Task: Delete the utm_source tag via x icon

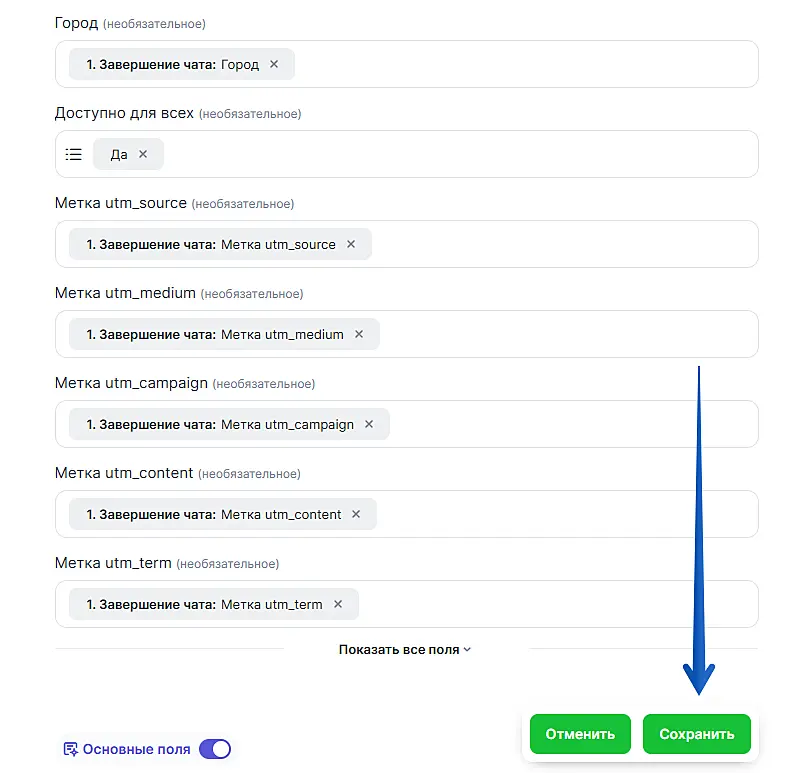Action: tap(351, 244)
